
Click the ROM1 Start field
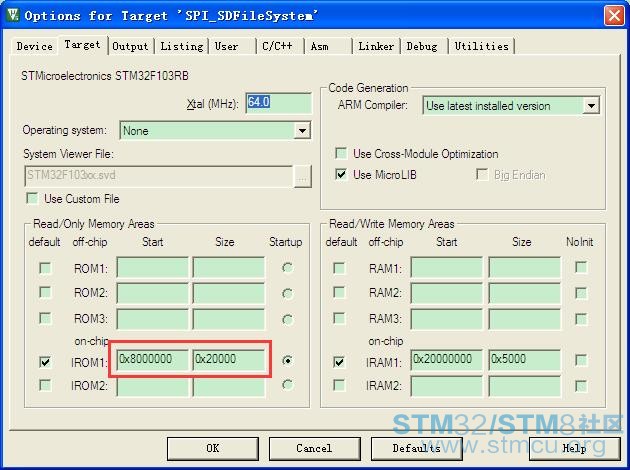click(x=152, y=268)
